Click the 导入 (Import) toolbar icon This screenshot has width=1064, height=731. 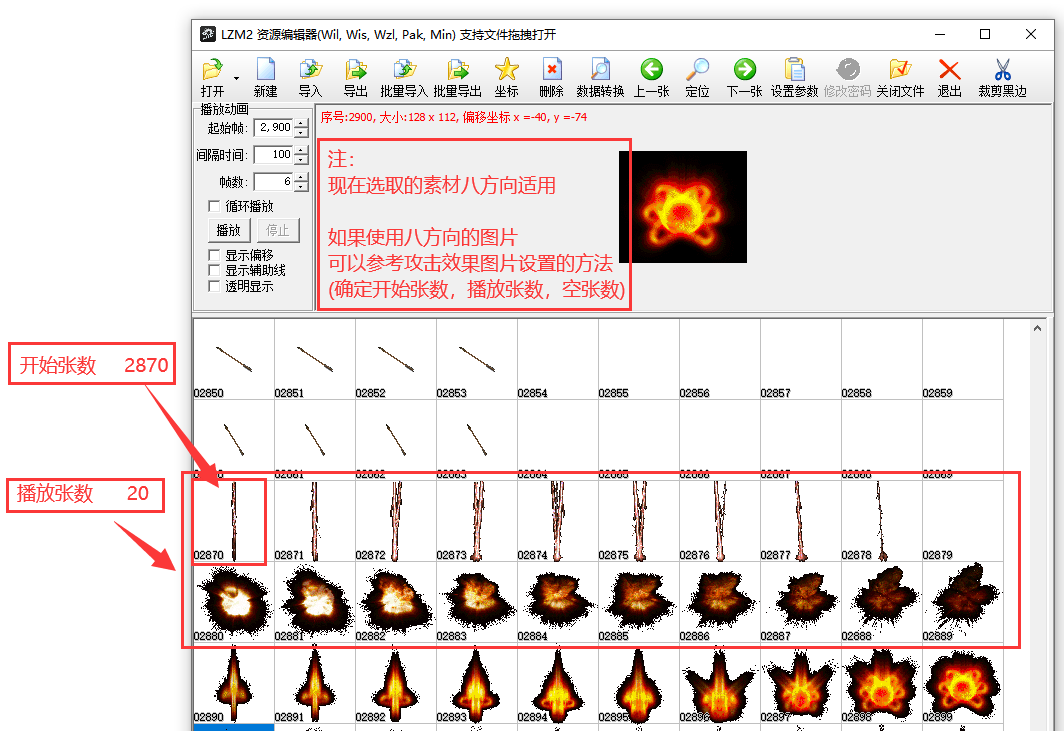click(310, 70)
